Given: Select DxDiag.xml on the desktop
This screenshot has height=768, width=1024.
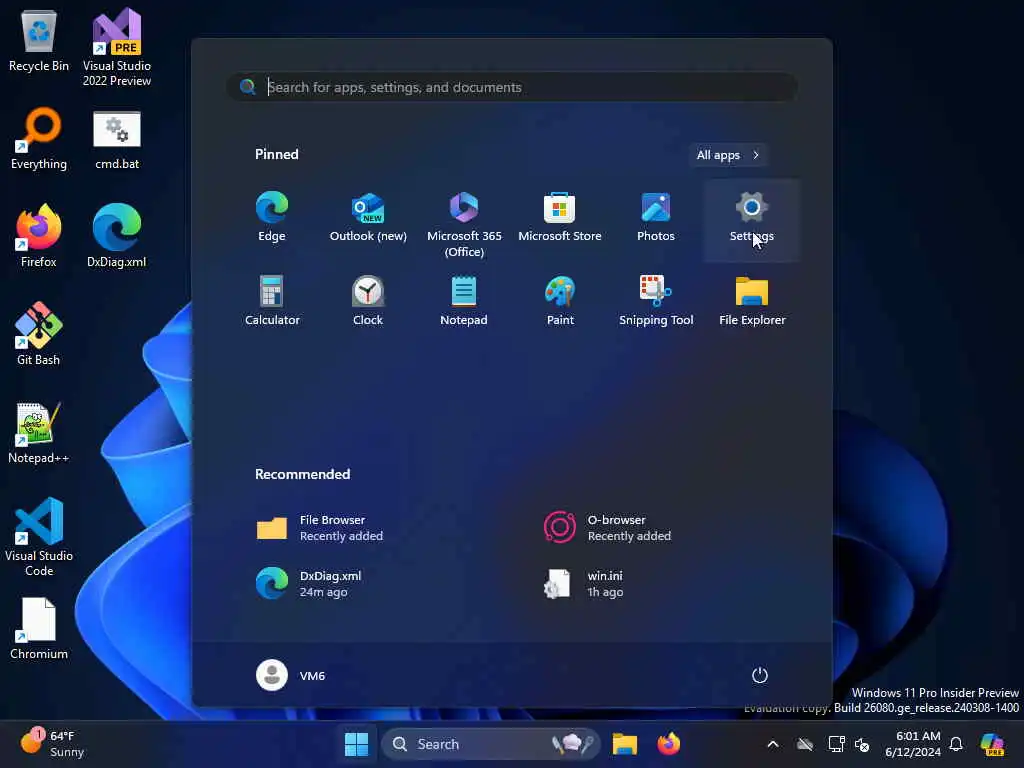Looking at the screenshot, I should (117, 236).
